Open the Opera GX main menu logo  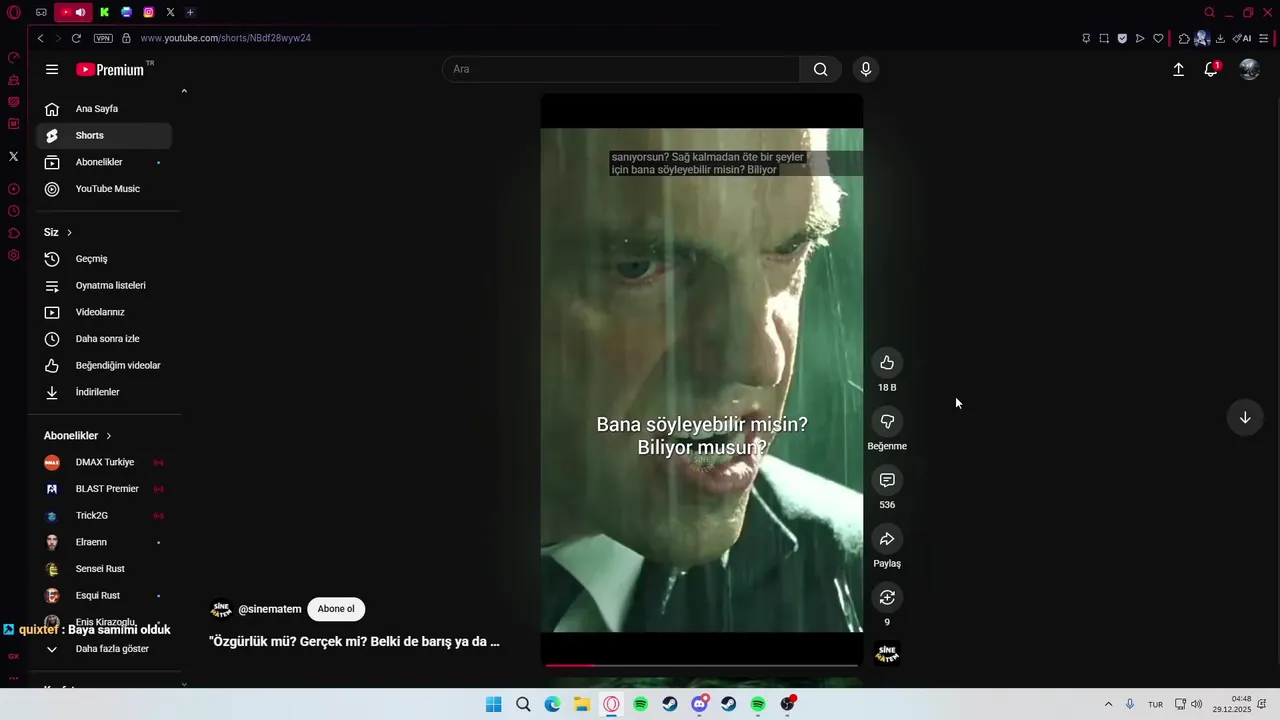[14, 13]
